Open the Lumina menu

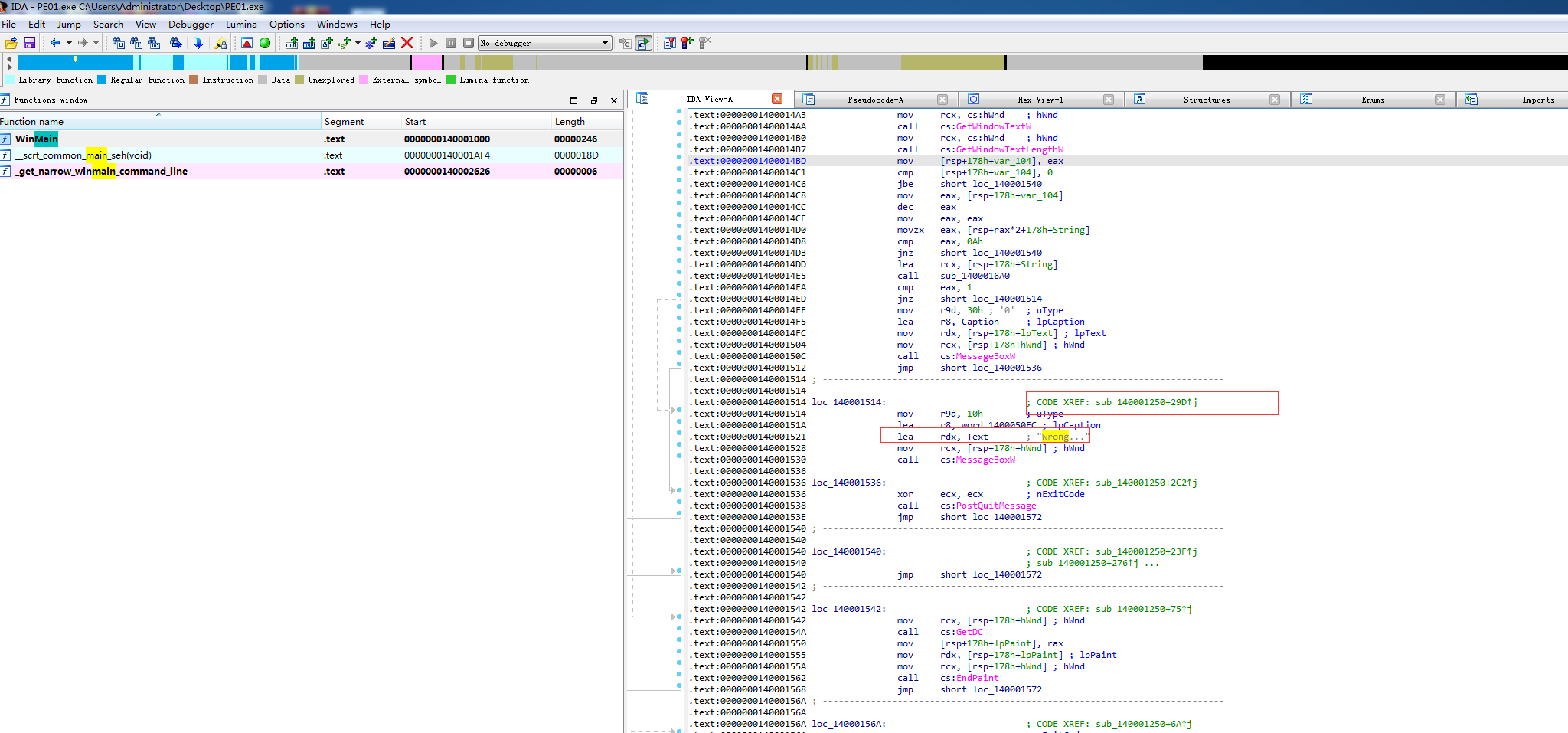241,24
